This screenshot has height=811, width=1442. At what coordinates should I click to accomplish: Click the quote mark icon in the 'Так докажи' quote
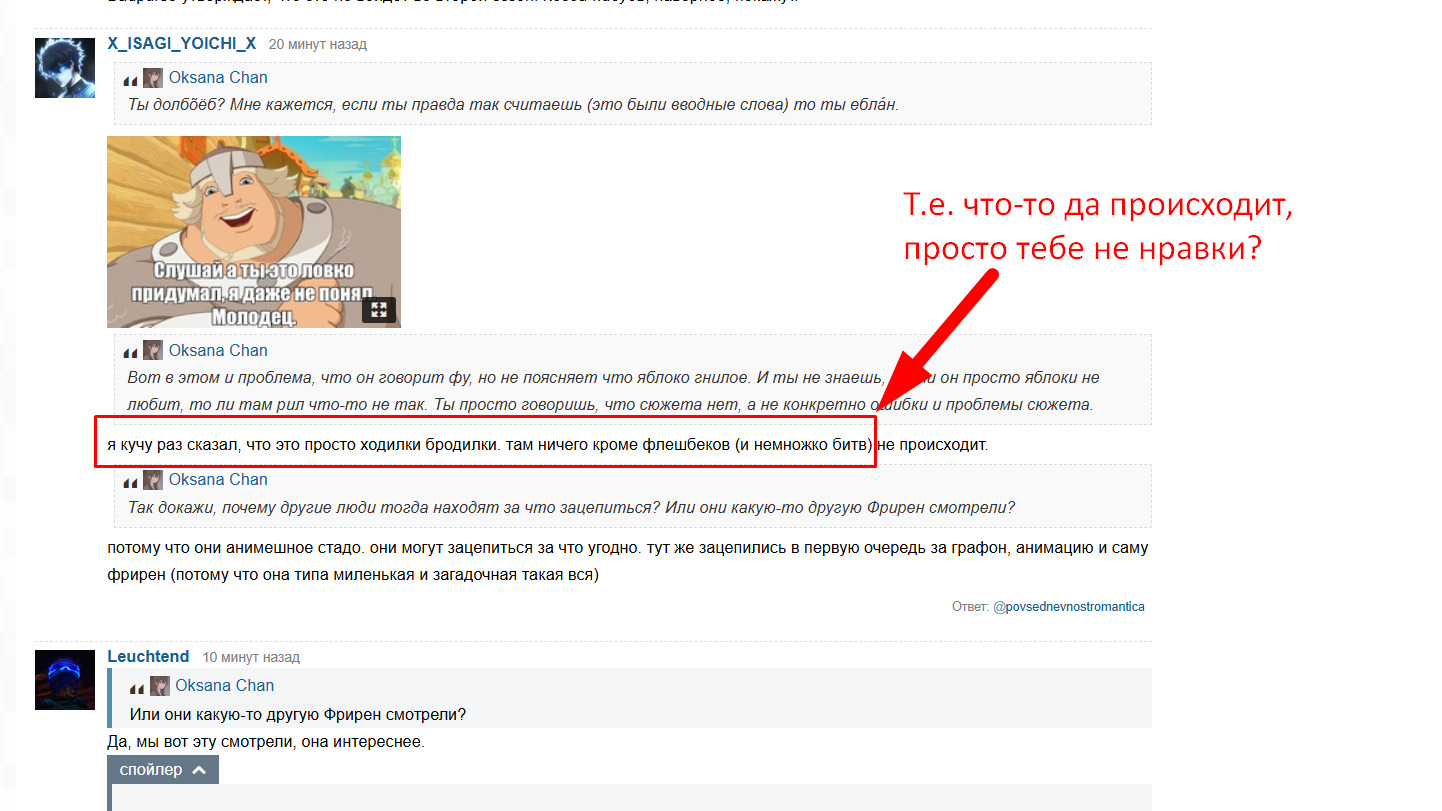pos(130,481)
